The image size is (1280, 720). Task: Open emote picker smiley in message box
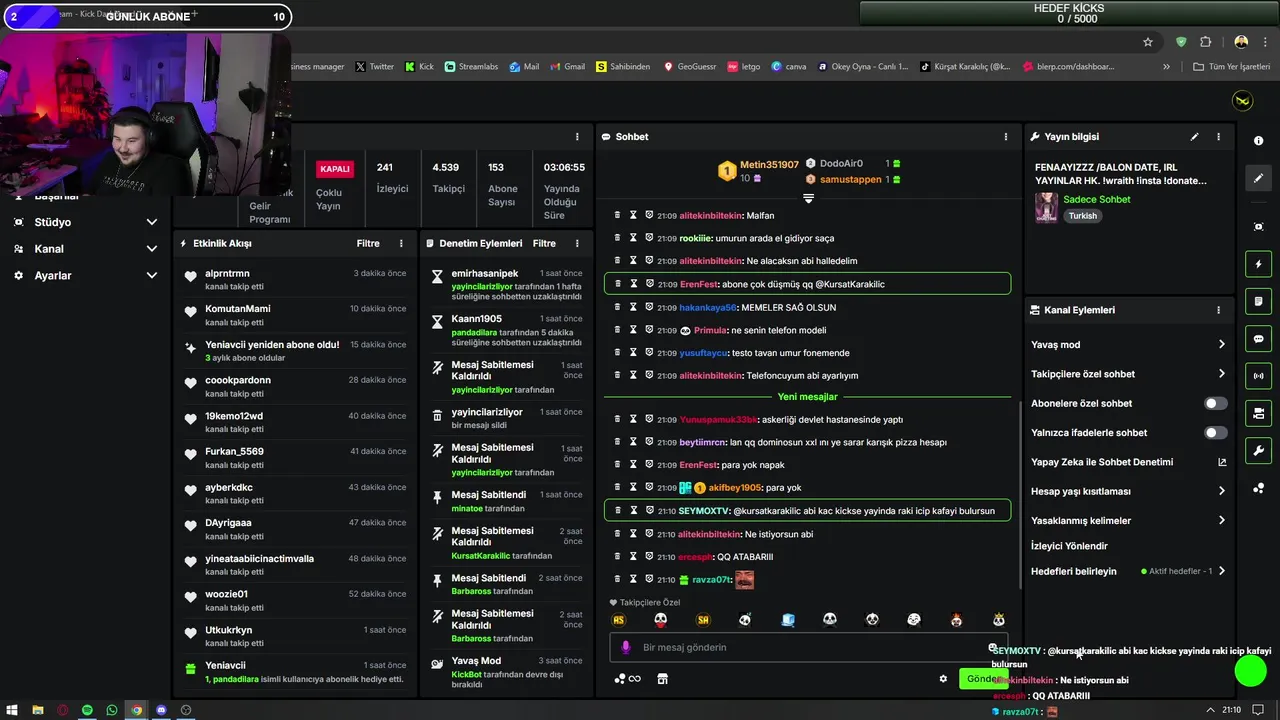click(992, 647)
